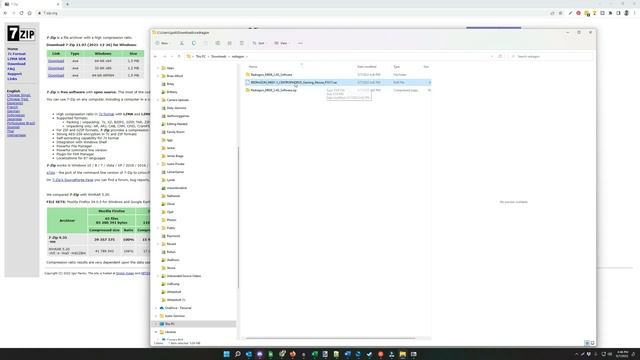Expand the Camera Uploads folder tree node

(x=158, y=100)
